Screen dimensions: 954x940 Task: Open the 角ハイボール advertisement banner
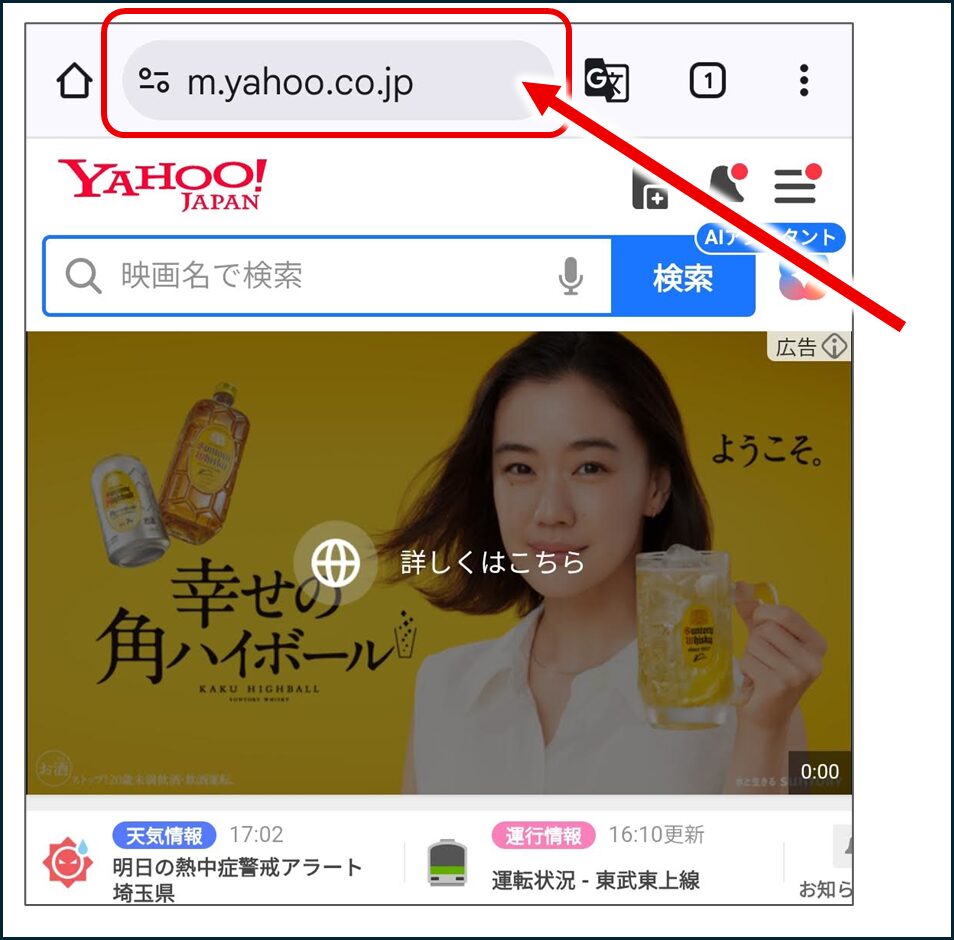[439, 563]
